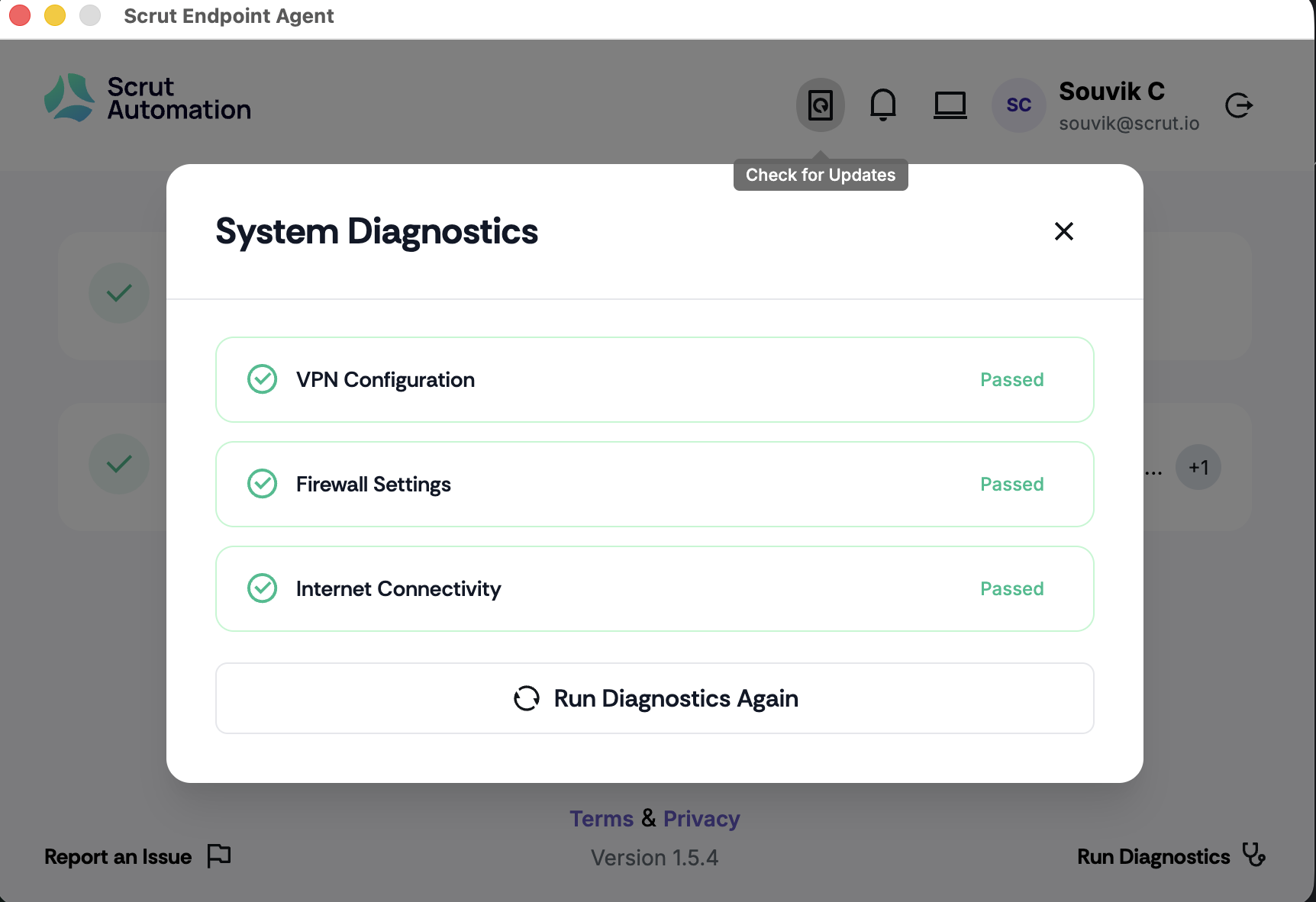Open the Terms link

coord(602,819)
